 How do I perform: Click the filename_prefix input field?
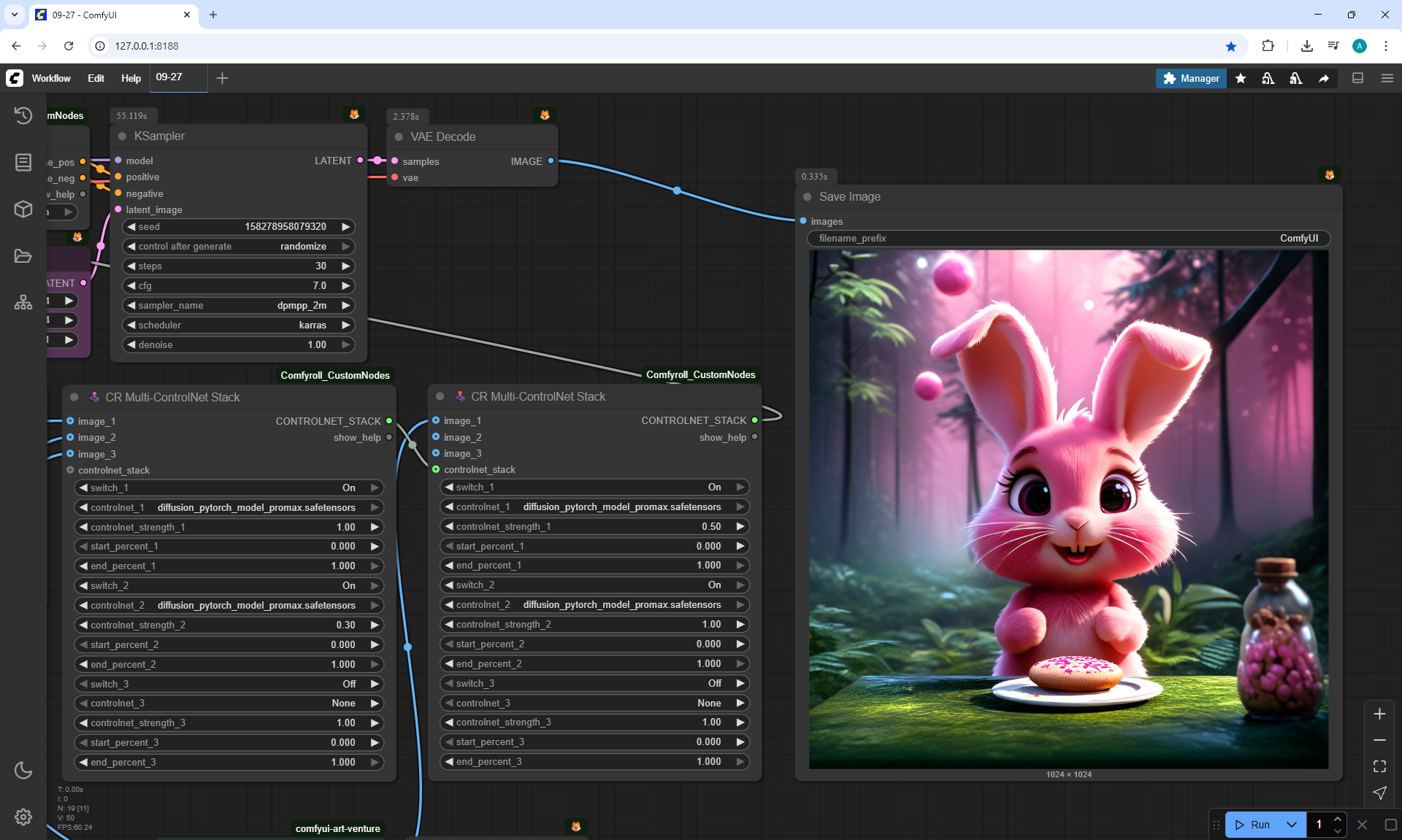coord(1068,238)
